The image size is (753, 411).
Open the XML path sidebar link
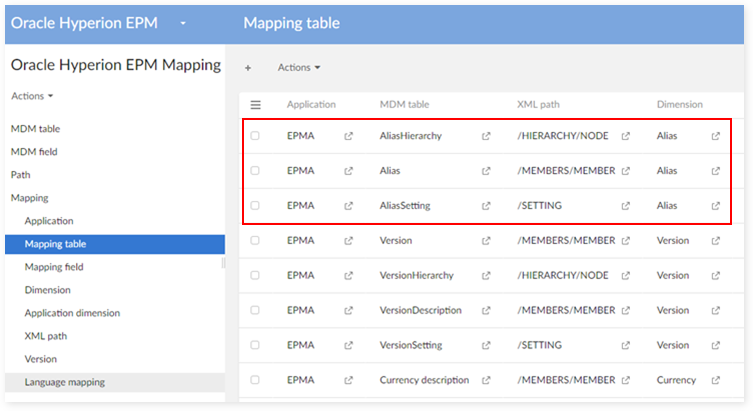47,336
